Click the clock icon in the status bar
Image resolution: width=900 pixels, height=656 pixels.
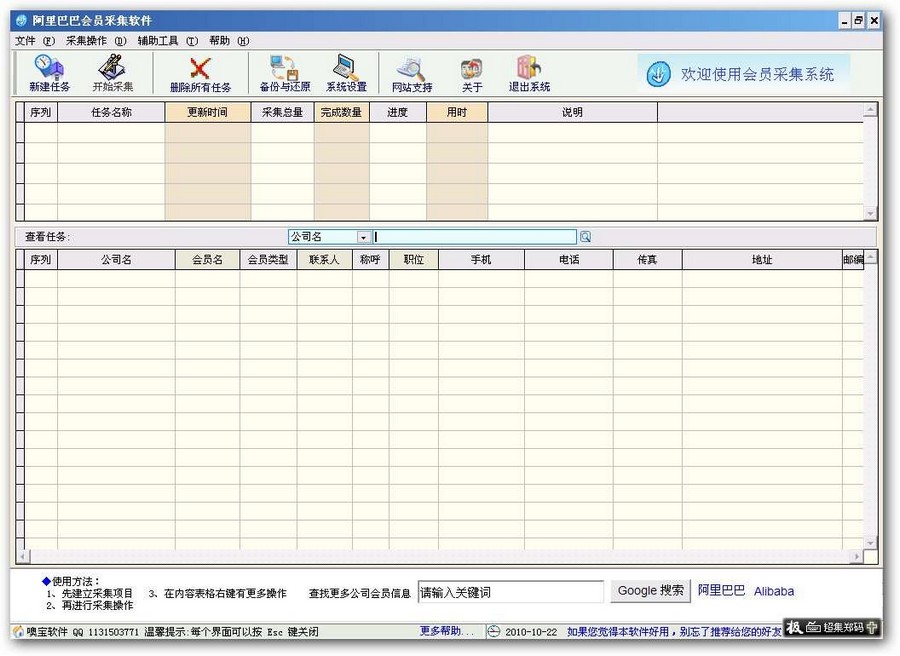click(x=494, y=631)
